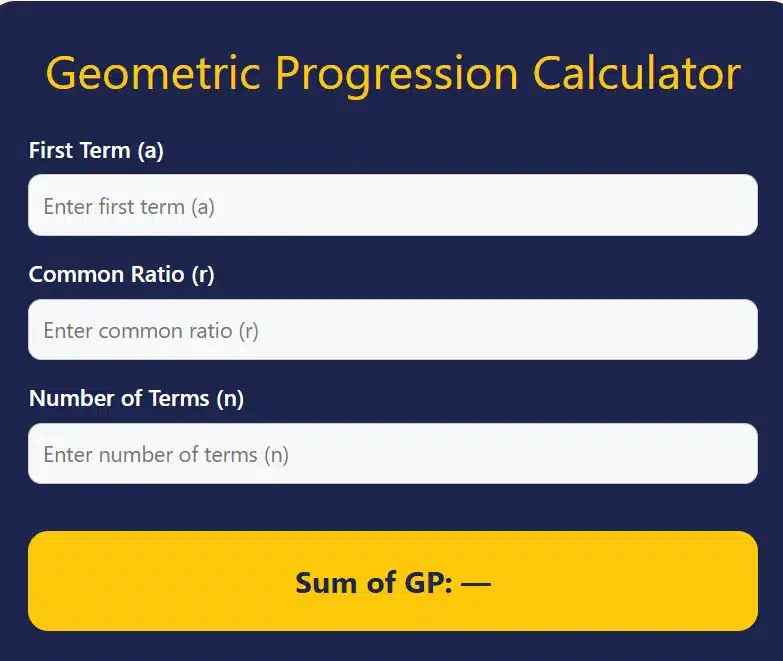Viewport: 783px width, 661px height.
Task: Click the dash in Sum of GP
Action: [x=476, y=583]
